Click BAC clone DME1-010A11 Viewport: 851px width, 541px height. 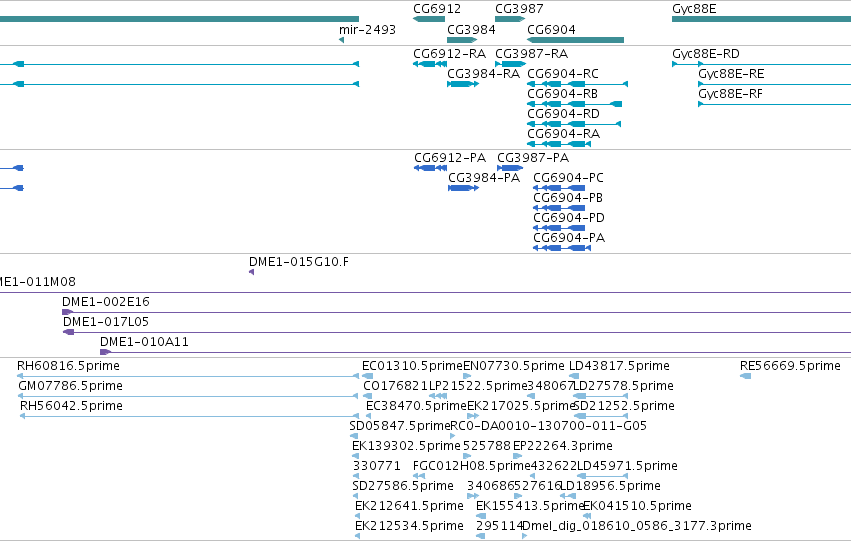pos(144,342)
